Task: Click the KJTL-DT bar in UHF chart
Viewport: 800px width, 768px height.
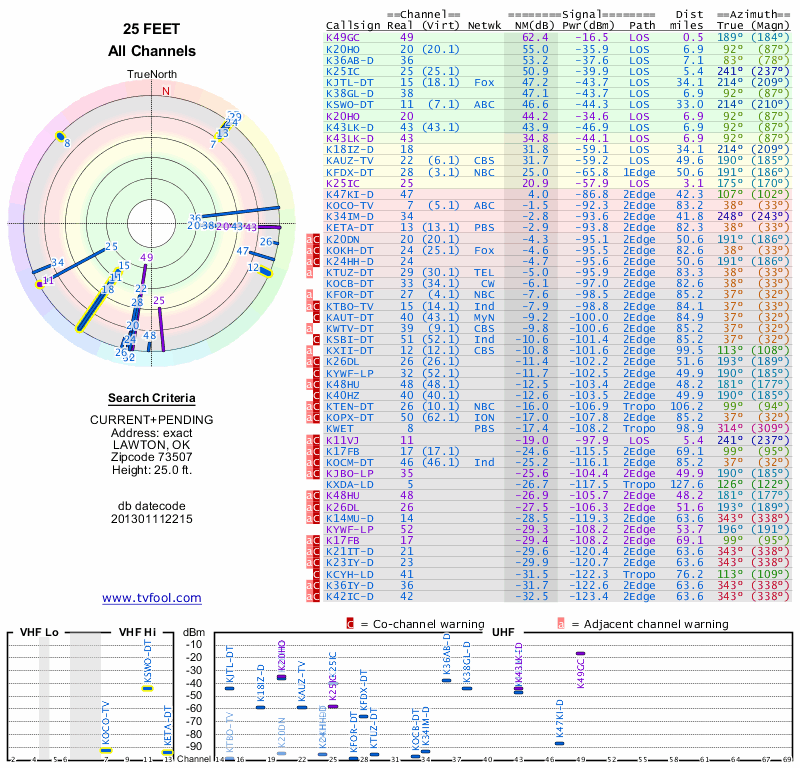Action: [x=230, y=688]
